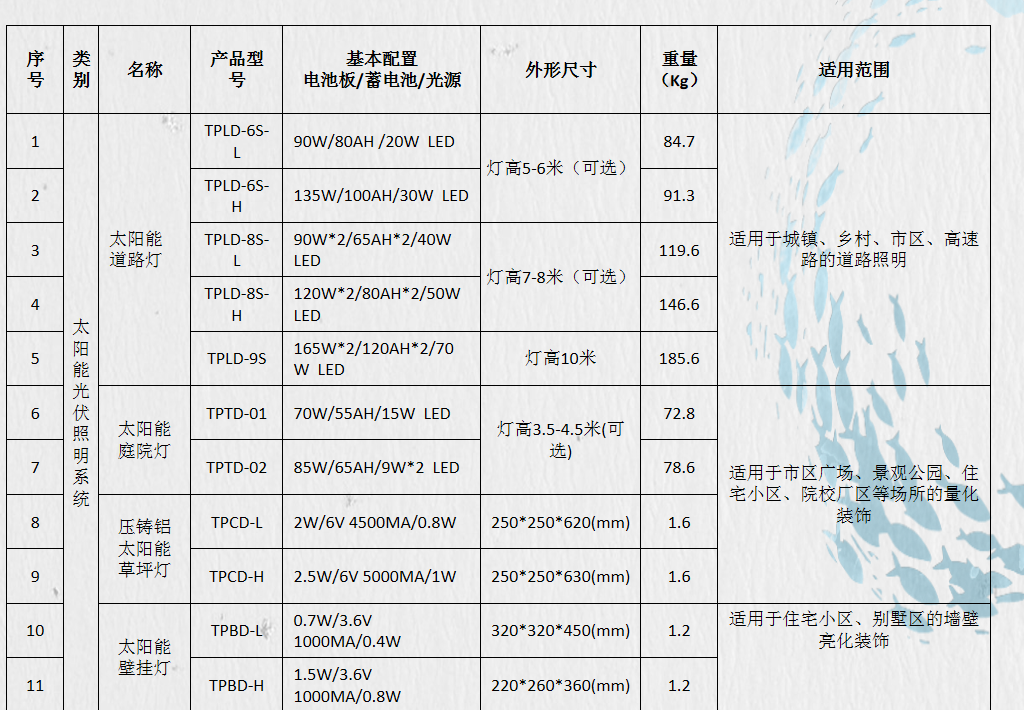Click the '产品型号' header cell

pos(236,69)
